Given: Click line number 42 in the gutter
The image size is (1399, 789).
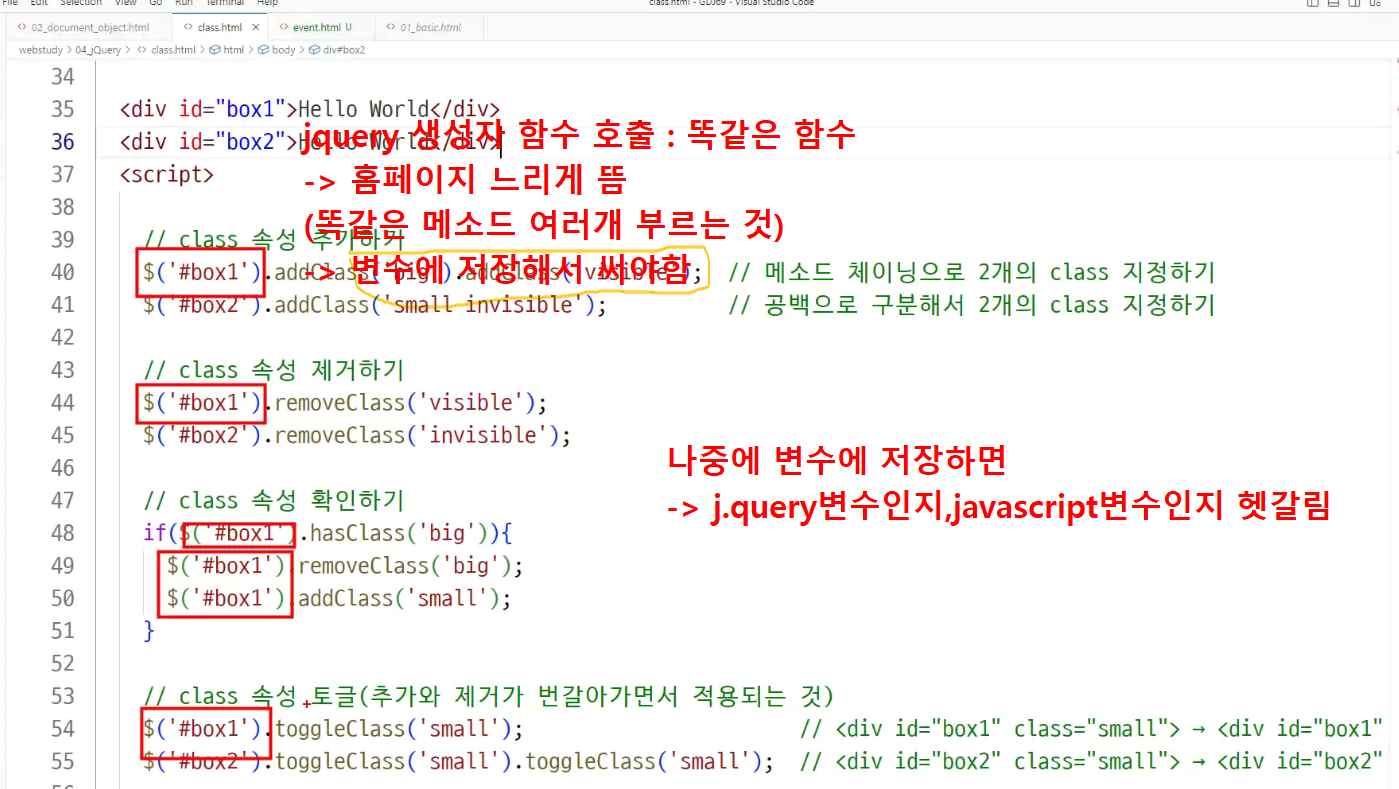Looking at the screenshot, I should click(62, 338).
